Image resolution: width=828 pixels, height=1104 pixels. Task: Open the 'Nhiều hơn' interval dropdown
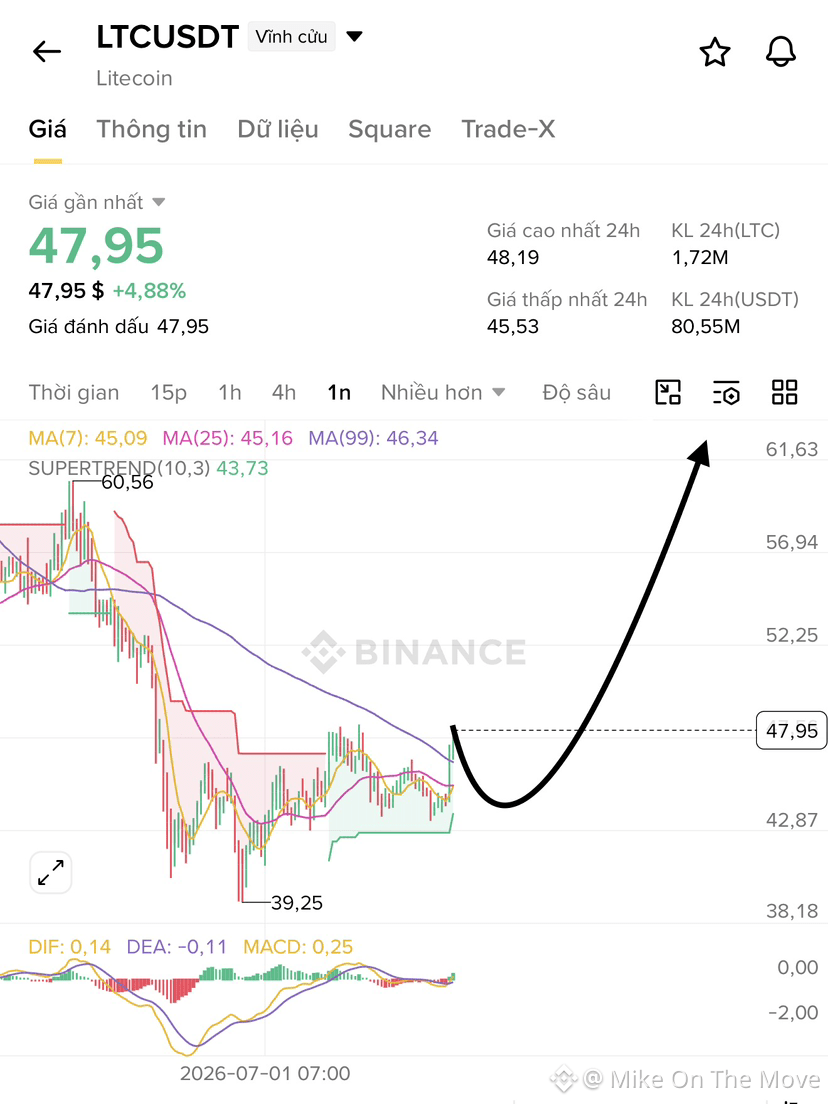click(x=443, y=392)
